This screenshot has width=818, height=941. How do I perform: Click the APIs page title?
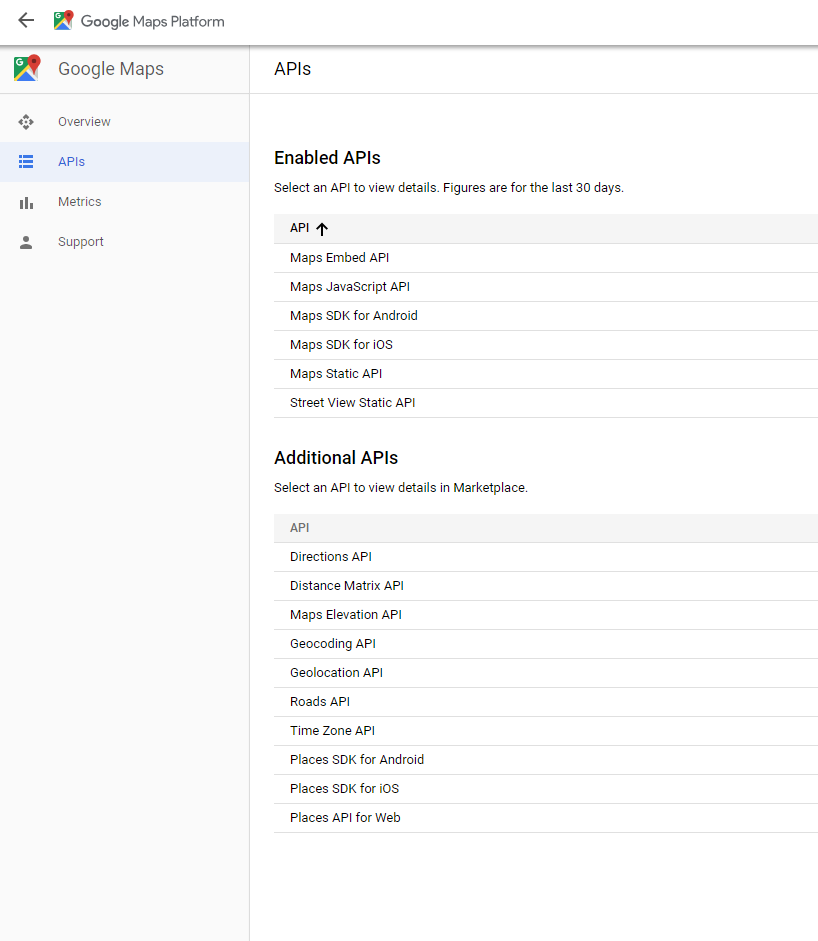point(292,69)
